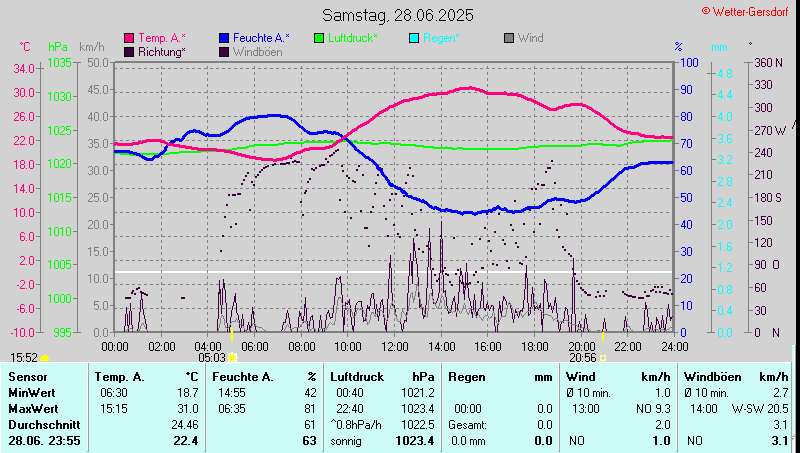Viewport: 800px width, 453px height.
Task: Click the Windböen table column header
Action: (x=713, y=377)
